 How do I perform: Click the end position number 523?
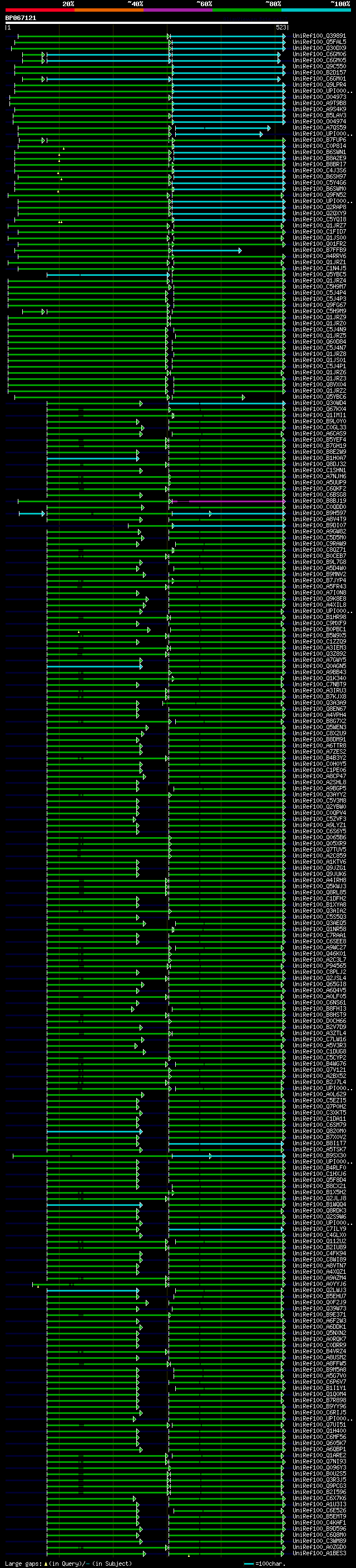tap(281, 27)
